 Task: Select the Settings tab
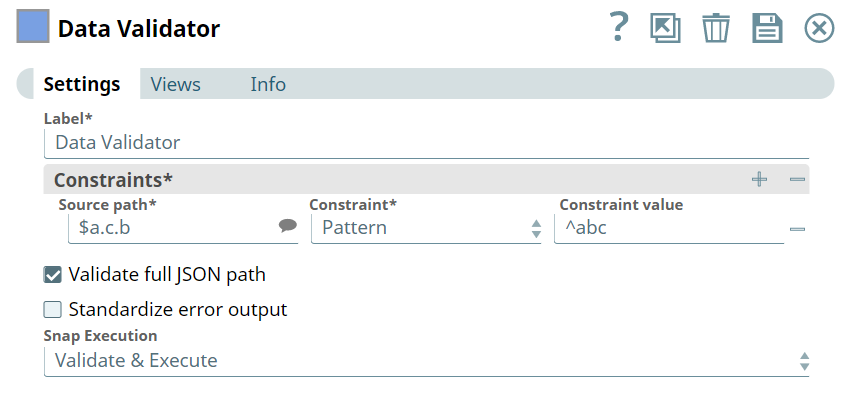tap(82, 84)
